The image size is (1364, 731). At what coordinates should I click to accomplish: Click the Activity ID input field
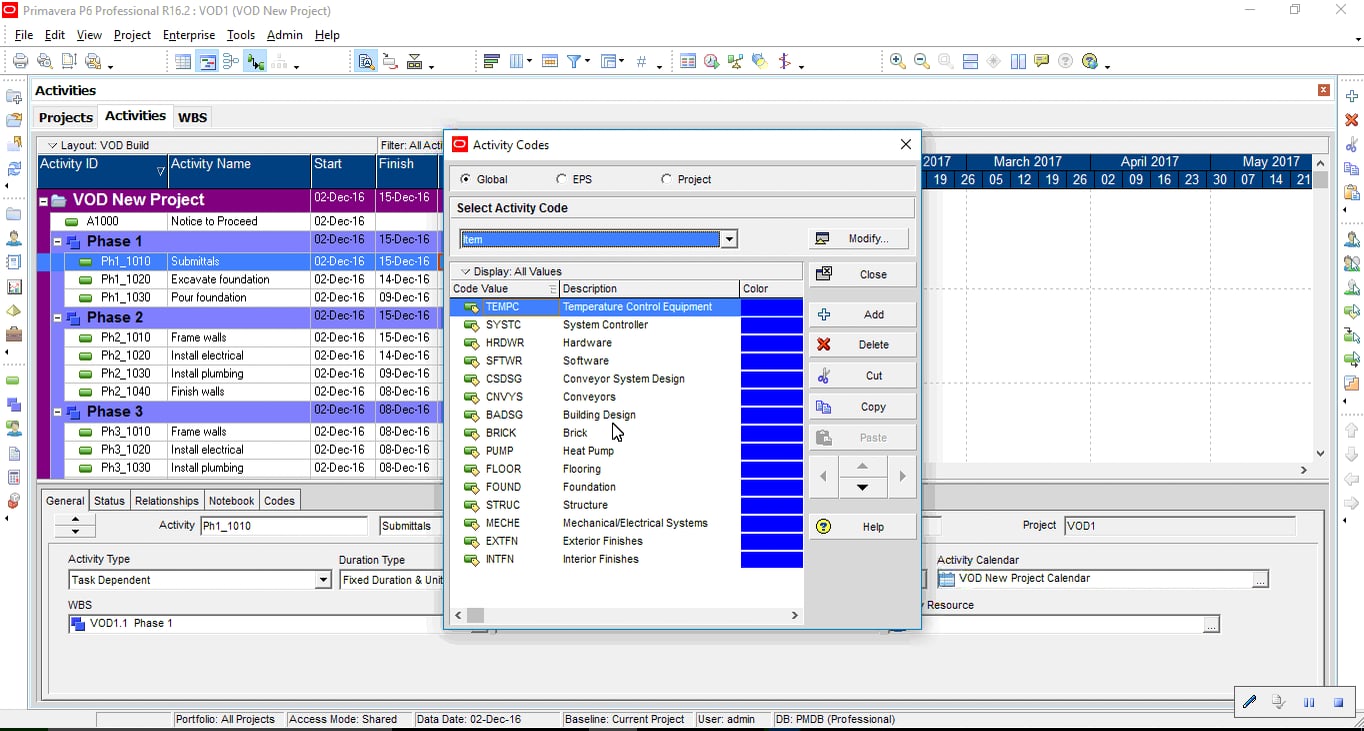coord(284,525)
